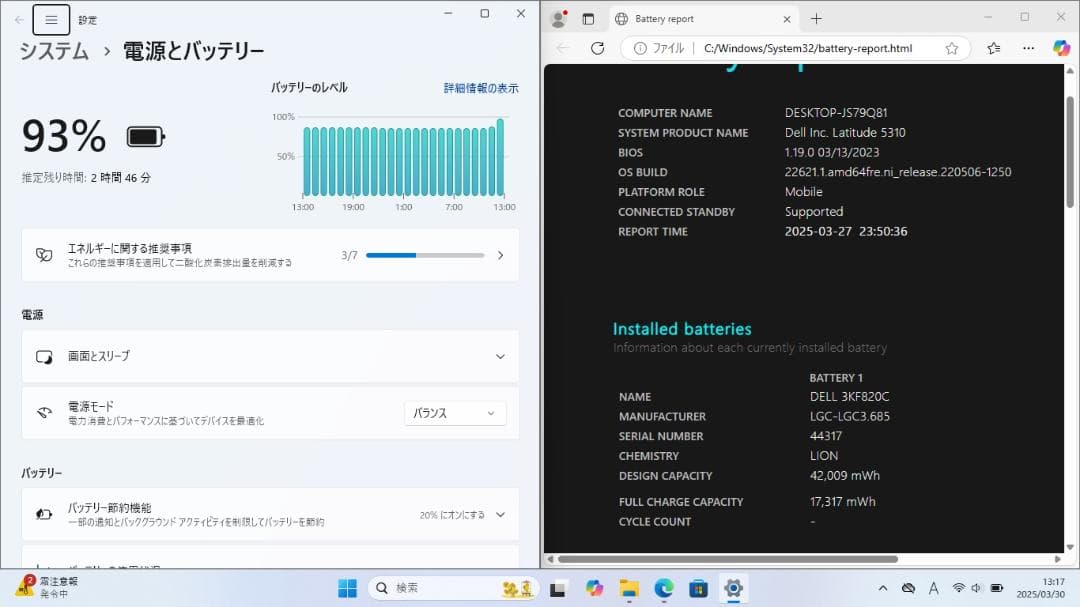1080x607 pixels.
Task: Click the back arrow in Edge
Action: coord(560,48)
